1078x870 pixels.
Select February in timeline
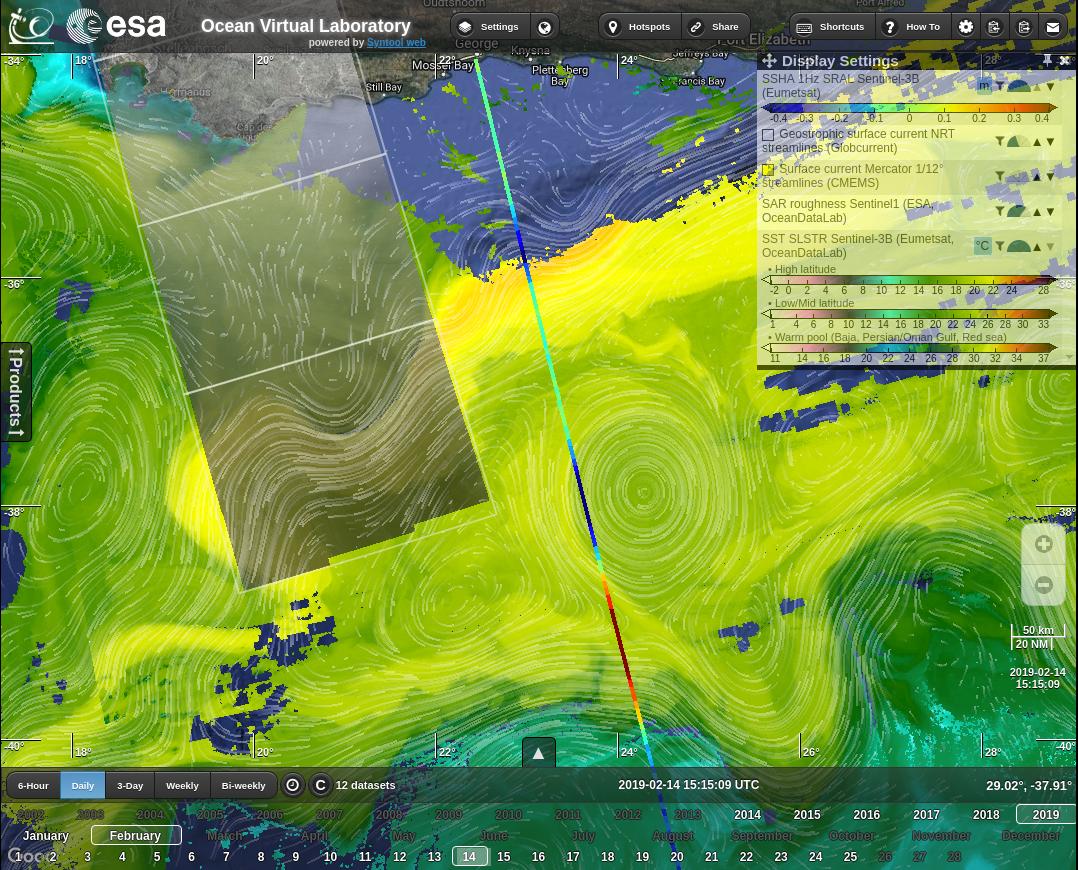click(135, 836)
